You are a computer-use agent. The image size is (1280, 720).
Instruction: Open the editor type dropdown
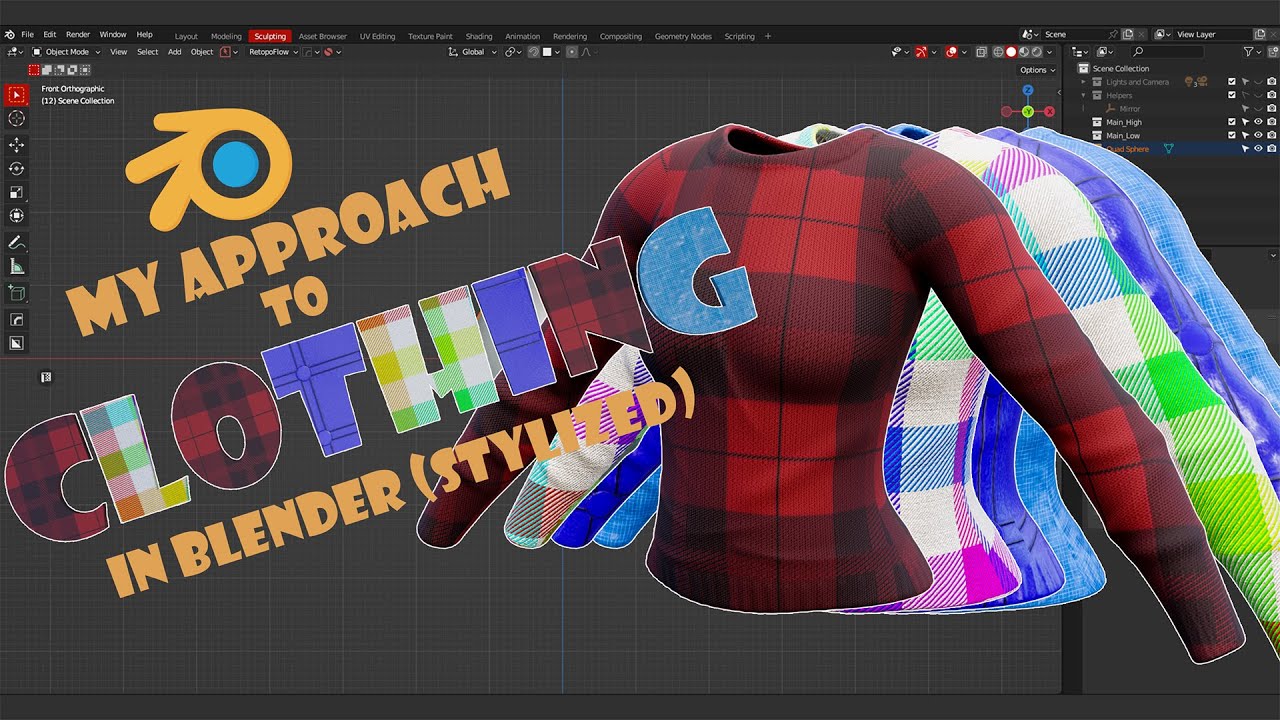pyautogui.click(x=15, y=52)
